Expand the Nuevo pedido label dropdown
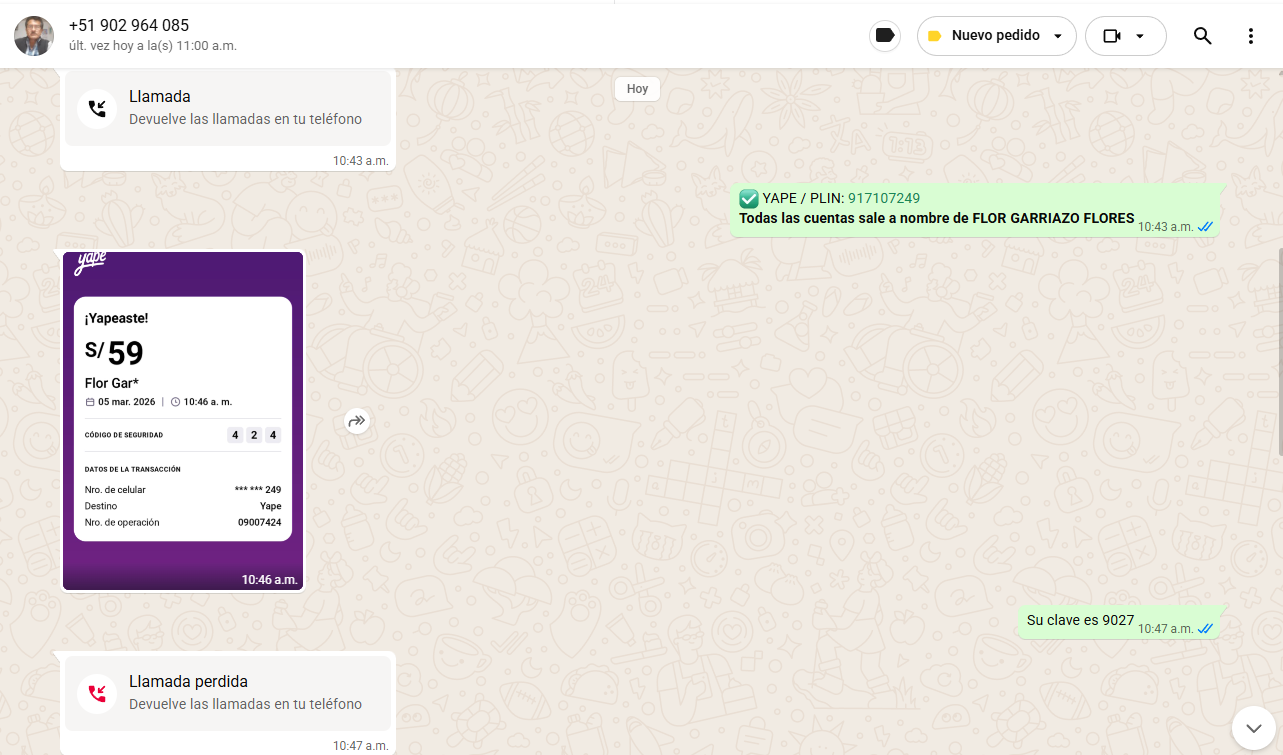The height and width of the screenshot is (755, 1283). [1058, 36]
